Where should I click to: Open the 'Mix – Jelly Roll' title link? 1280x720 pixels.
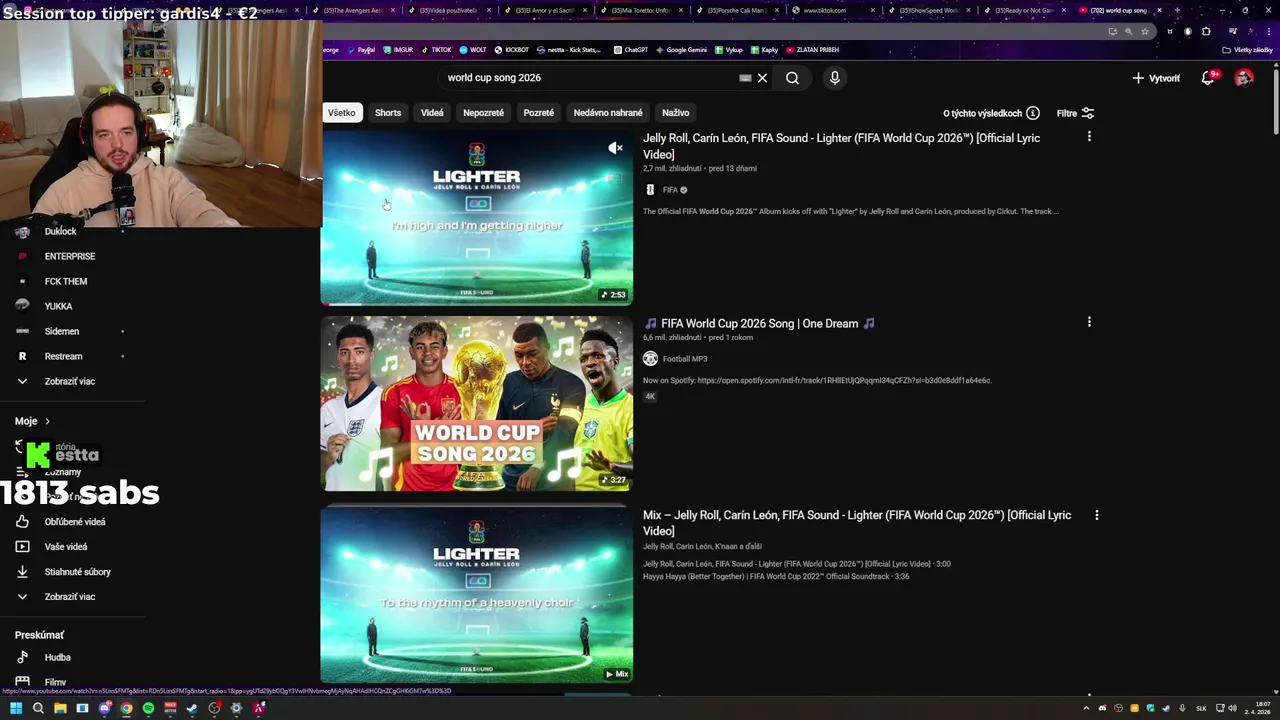[857, 523]
